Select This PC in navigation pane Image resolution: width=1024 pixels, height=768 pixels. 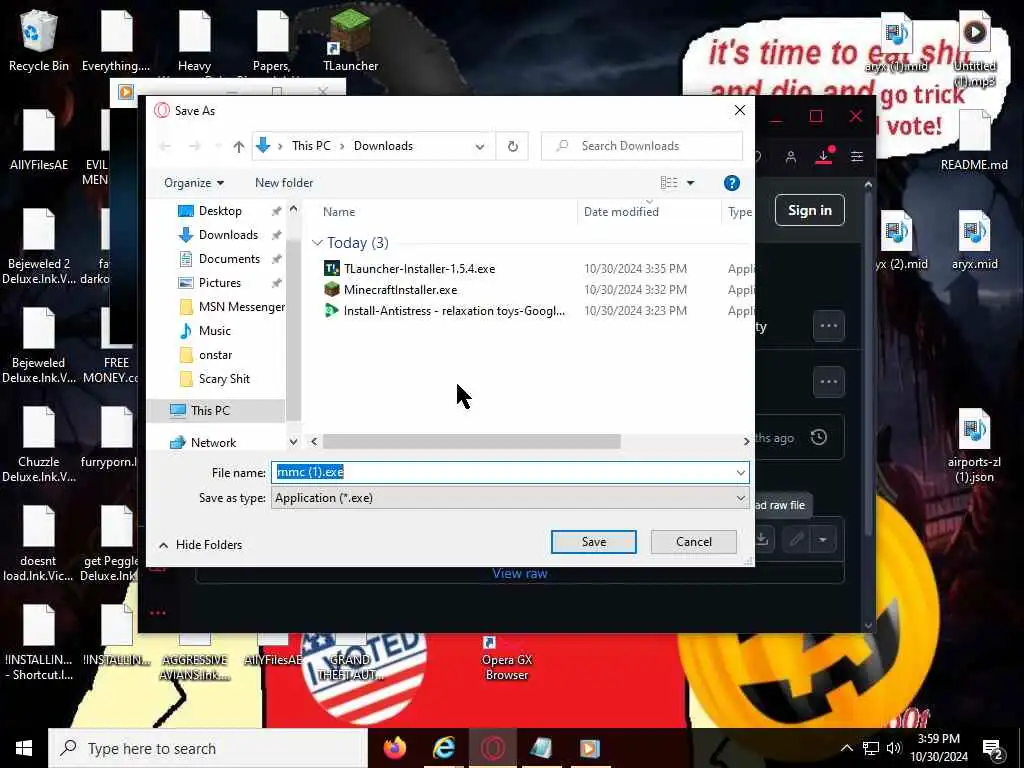[x=210, y=411]
